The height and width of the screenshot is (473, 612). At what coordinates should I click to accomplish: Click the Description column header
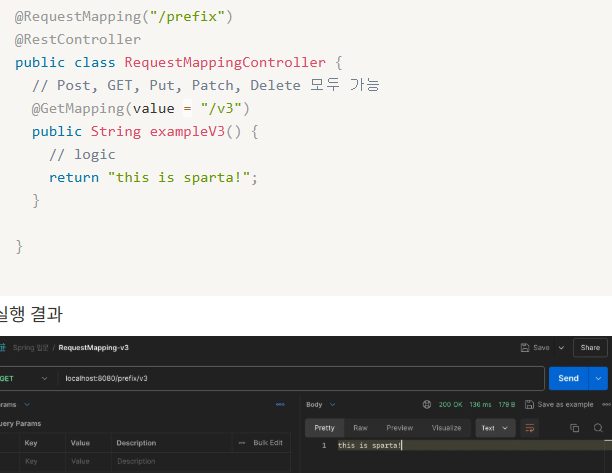[136, 443]
